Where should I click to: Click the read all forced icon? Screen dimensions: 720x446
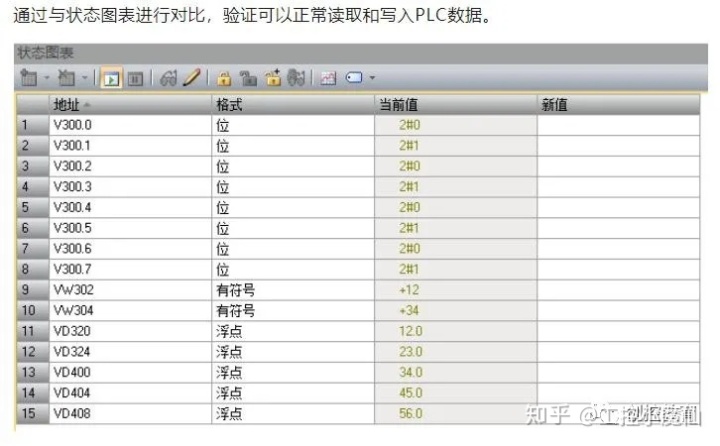point(296,78)
